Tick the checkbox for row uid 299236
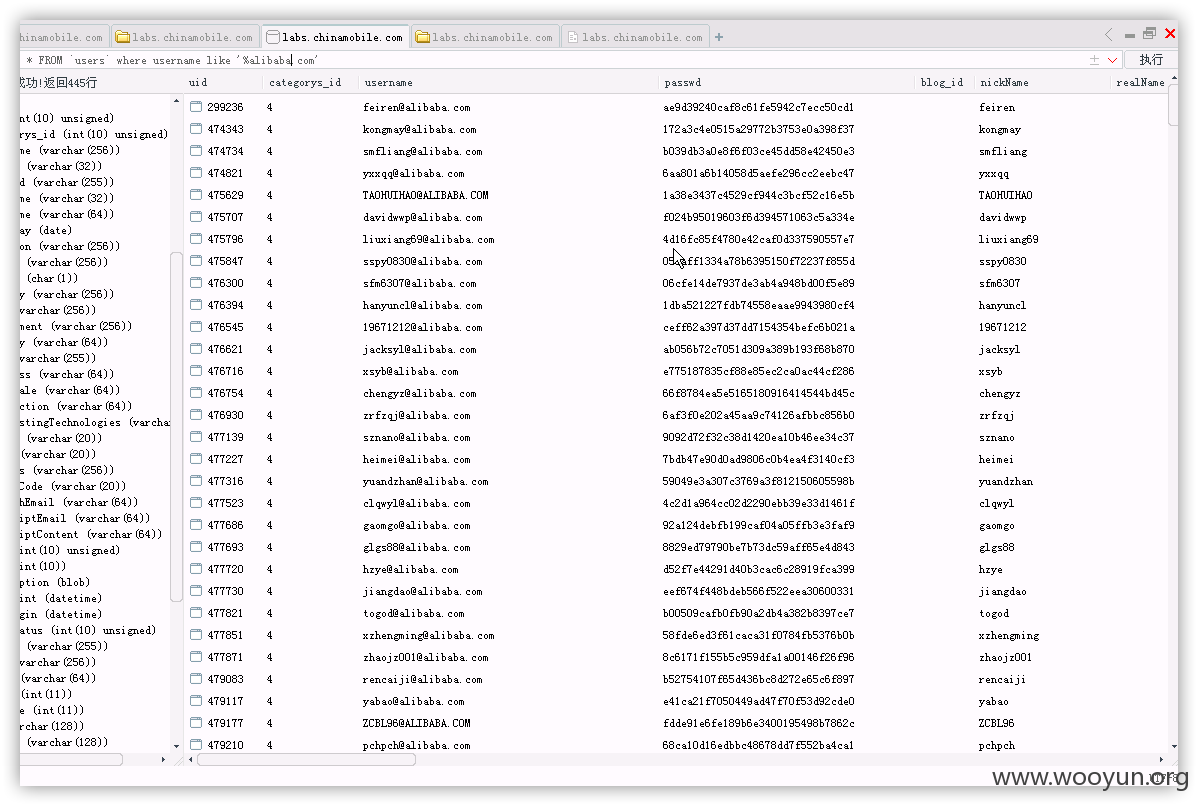The image size is (1198, 806). 196,107
